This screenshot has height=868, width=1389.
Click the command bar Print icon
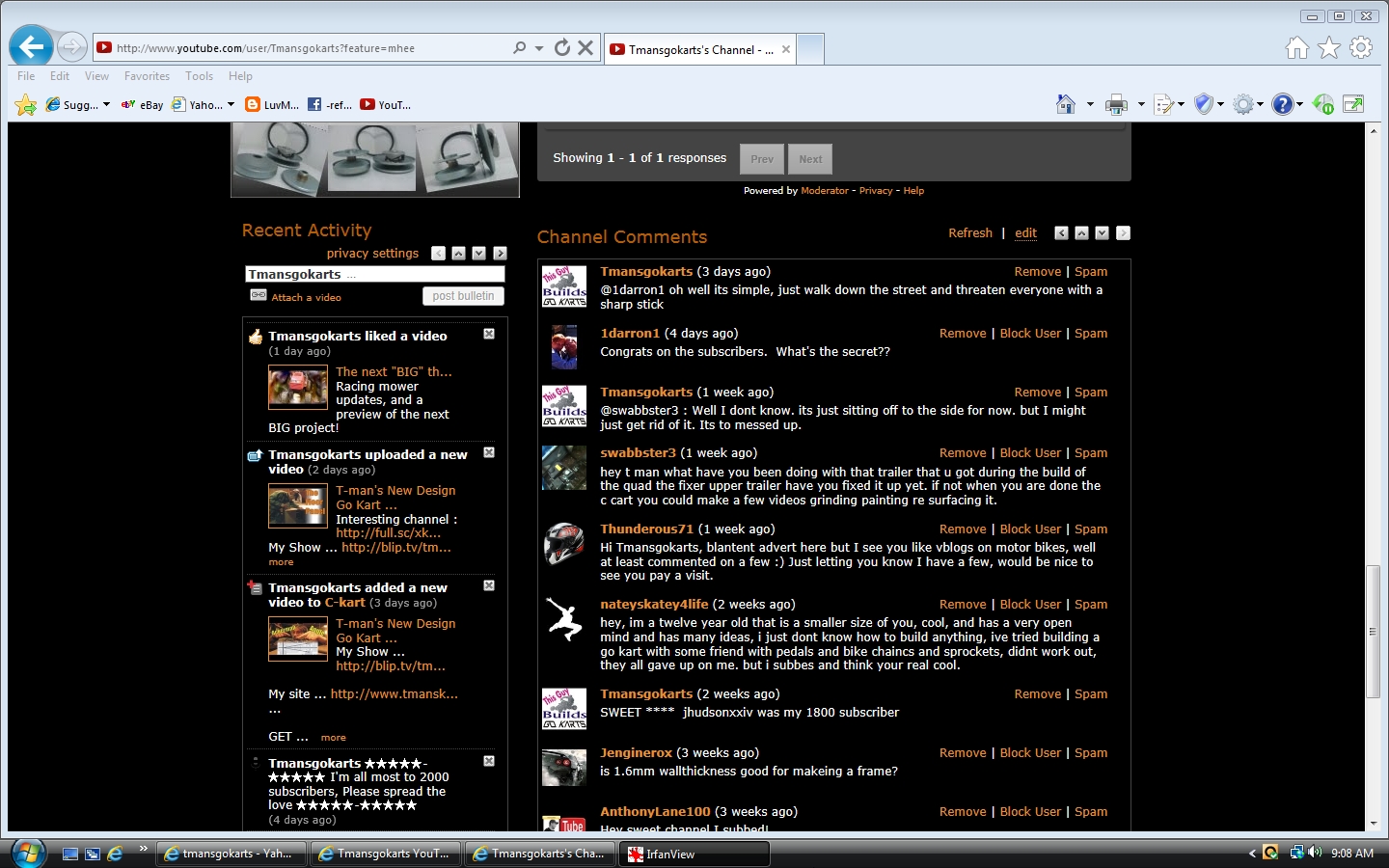tap(1117, 104)
